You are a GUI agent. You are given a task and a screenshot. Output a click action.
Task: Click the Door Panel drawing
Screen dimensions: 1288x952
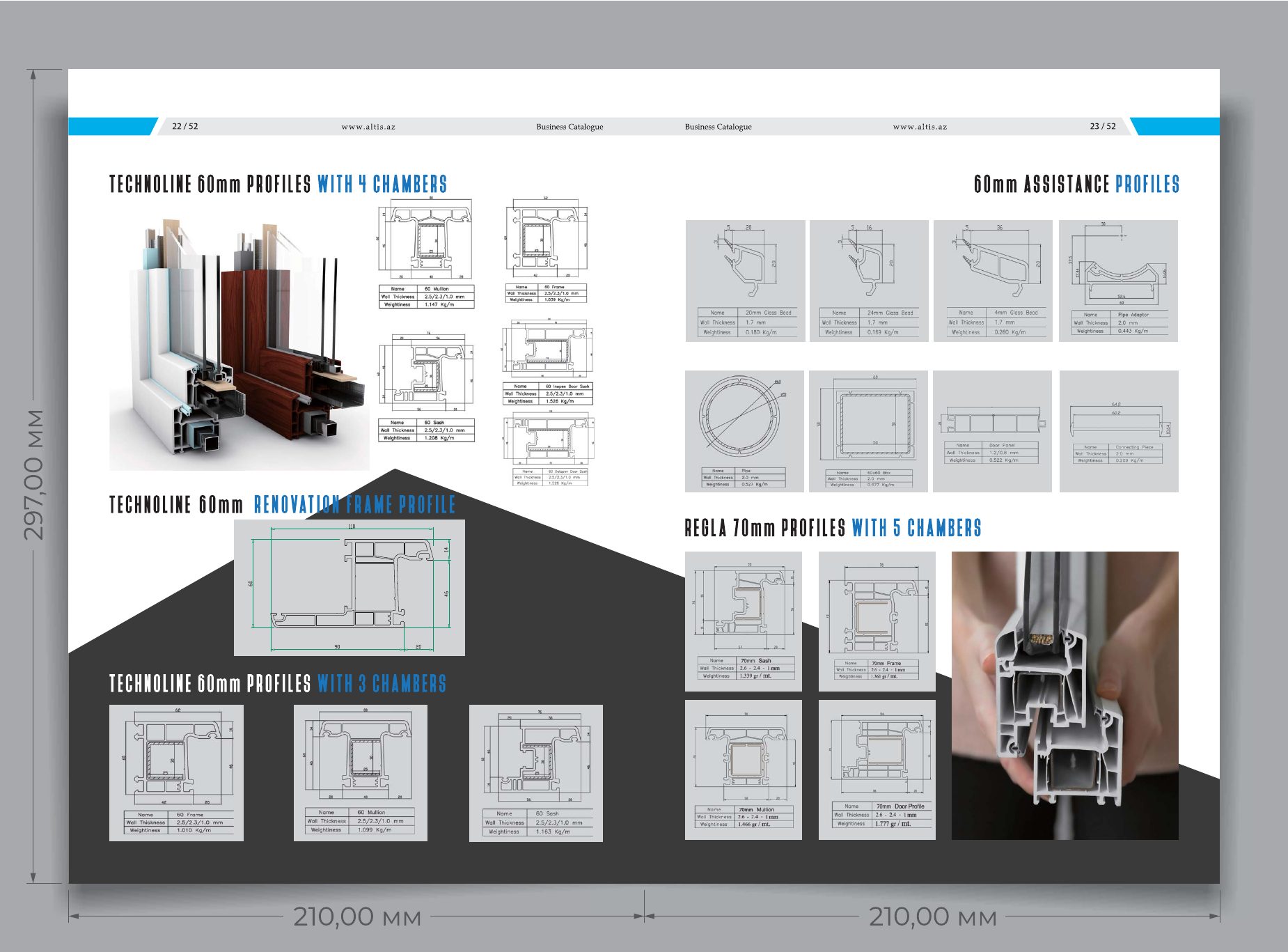[992, 431]
